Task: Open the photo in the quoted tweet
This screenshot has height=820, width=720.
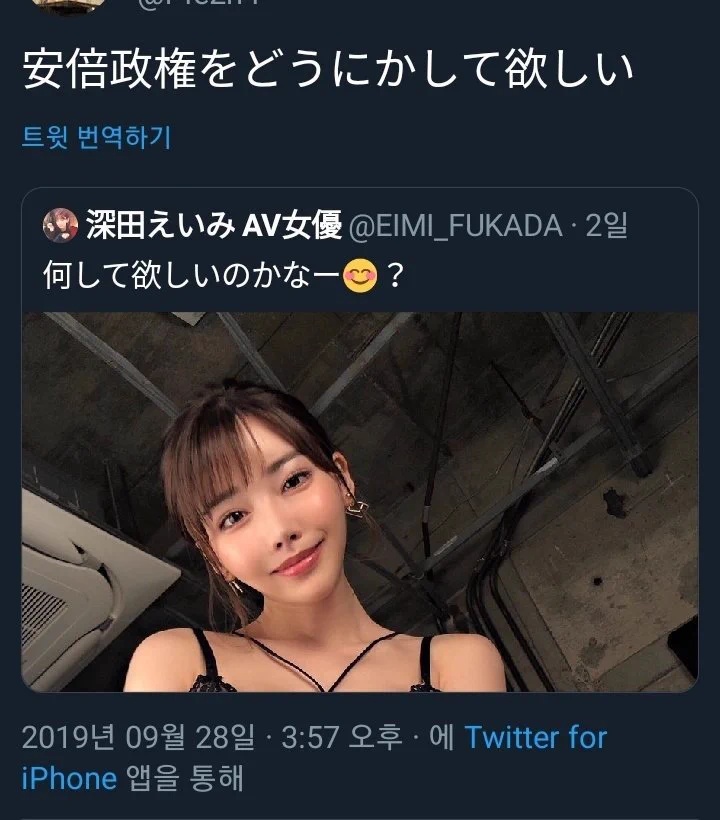Action: click(x=360, y=502)
